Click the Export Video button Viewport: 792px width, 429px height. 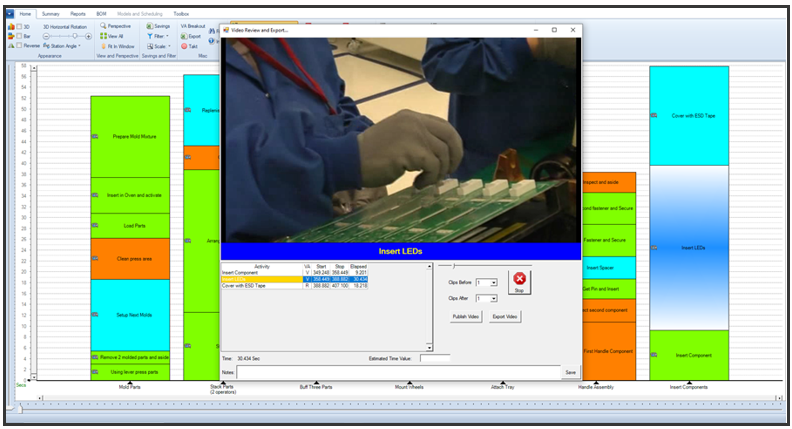coord(505,316)
